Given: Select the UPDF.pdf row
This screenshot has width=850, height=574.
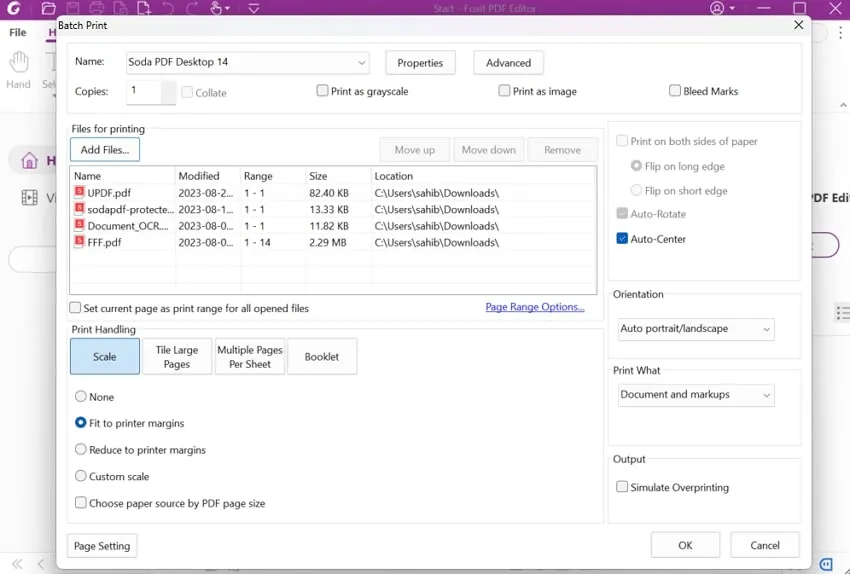Looking at the screenshot, I should pos(333,193).
